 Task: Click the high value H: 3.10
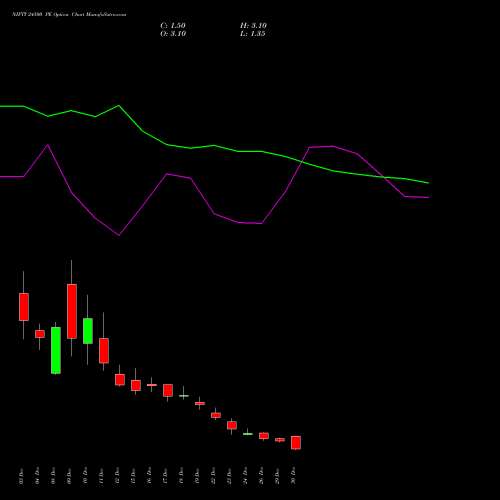pos(253,26)
